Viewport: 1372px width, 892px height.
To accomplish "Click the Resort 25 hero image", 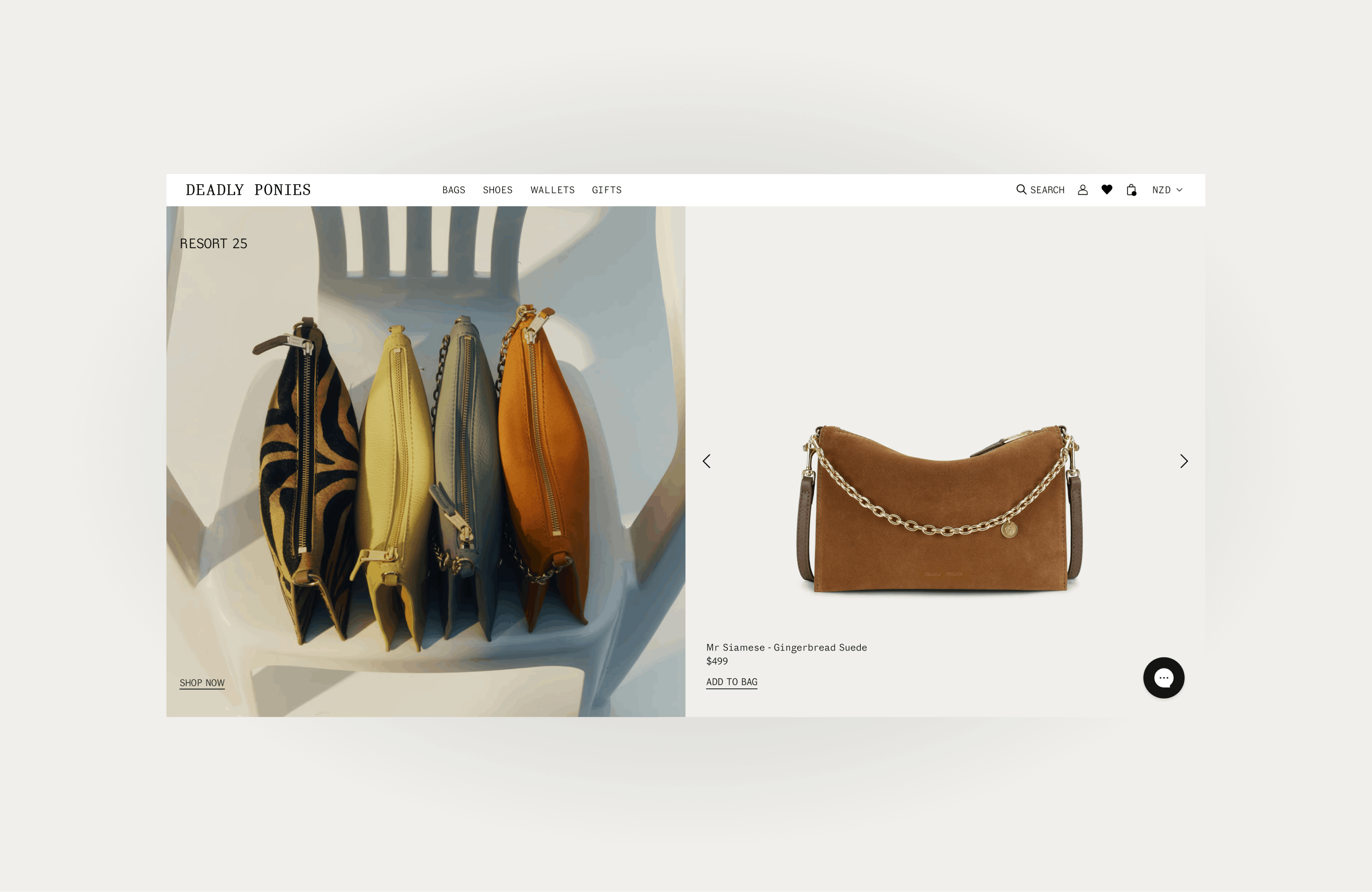I will 426,461.
